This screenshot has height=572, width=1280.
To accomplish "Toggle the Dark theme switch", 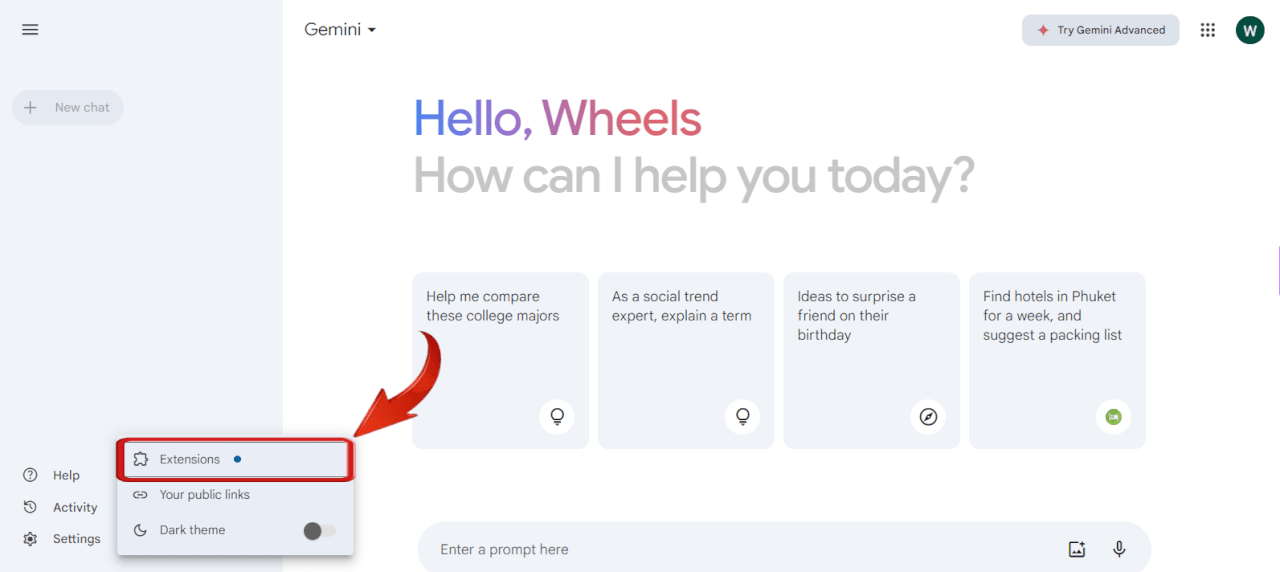I will (x=320, y=531).
